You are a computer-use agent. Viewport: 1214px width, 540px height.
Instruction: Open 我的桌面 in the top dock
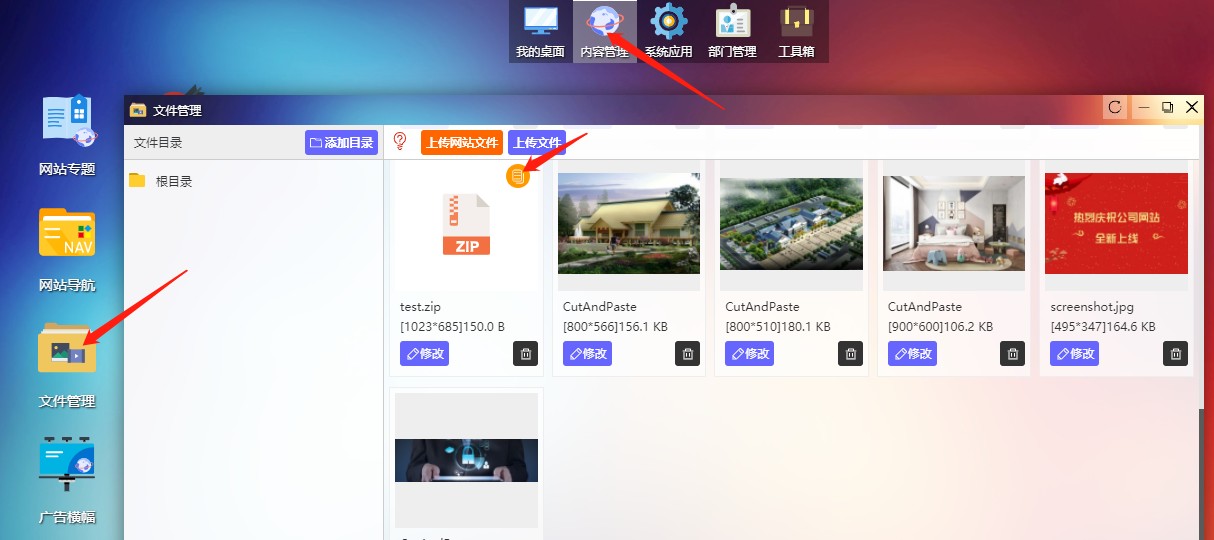tap(540, 31)
